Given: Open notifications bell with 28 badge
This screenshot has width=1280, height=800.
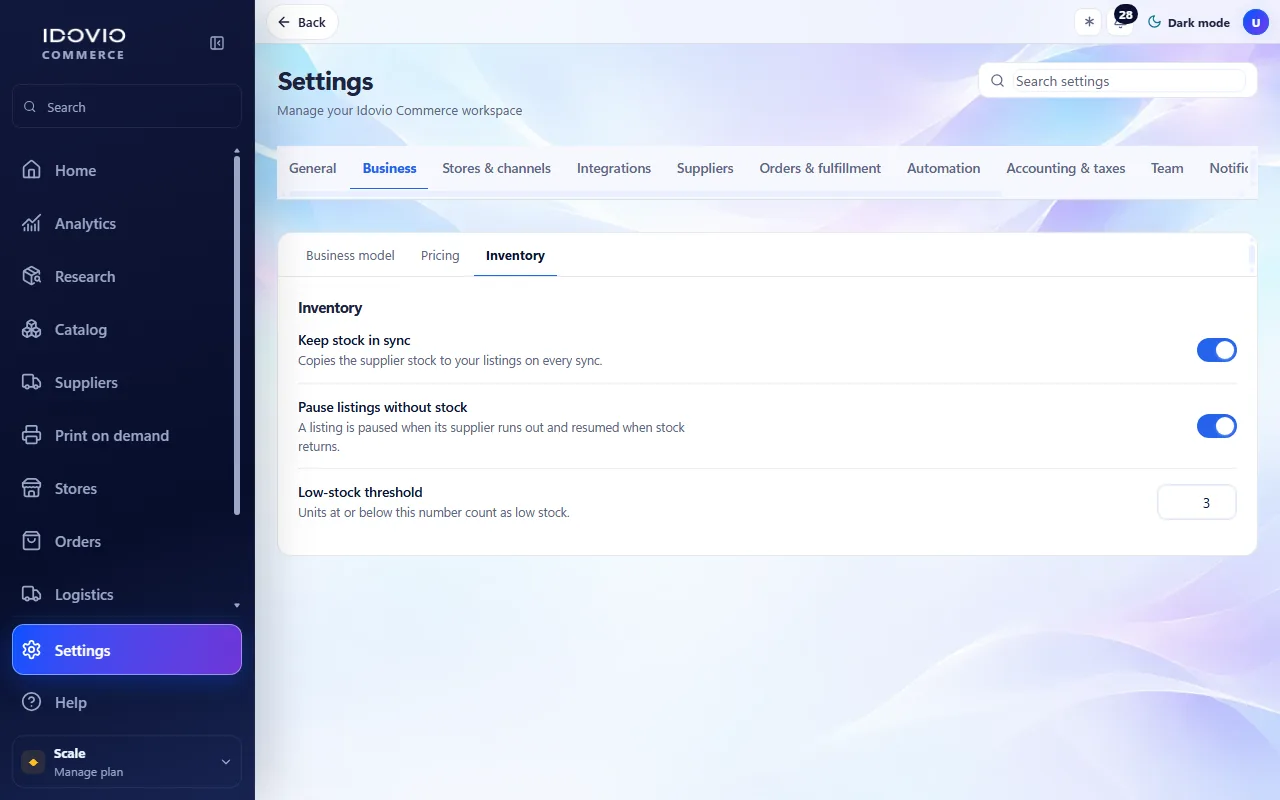Looking at the screenshot, I should (1121, 22).
